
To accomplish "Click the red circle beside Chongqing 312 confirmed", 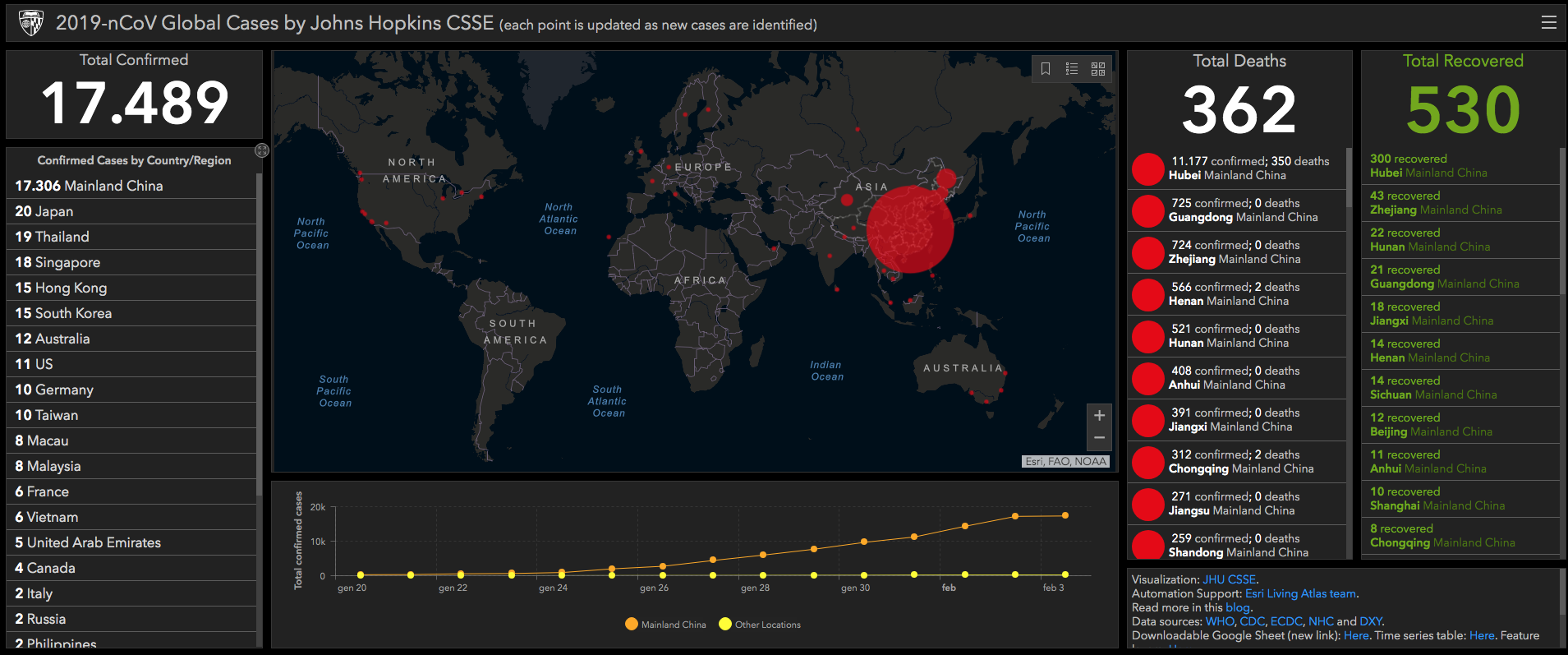I will tap(1148, 463).
